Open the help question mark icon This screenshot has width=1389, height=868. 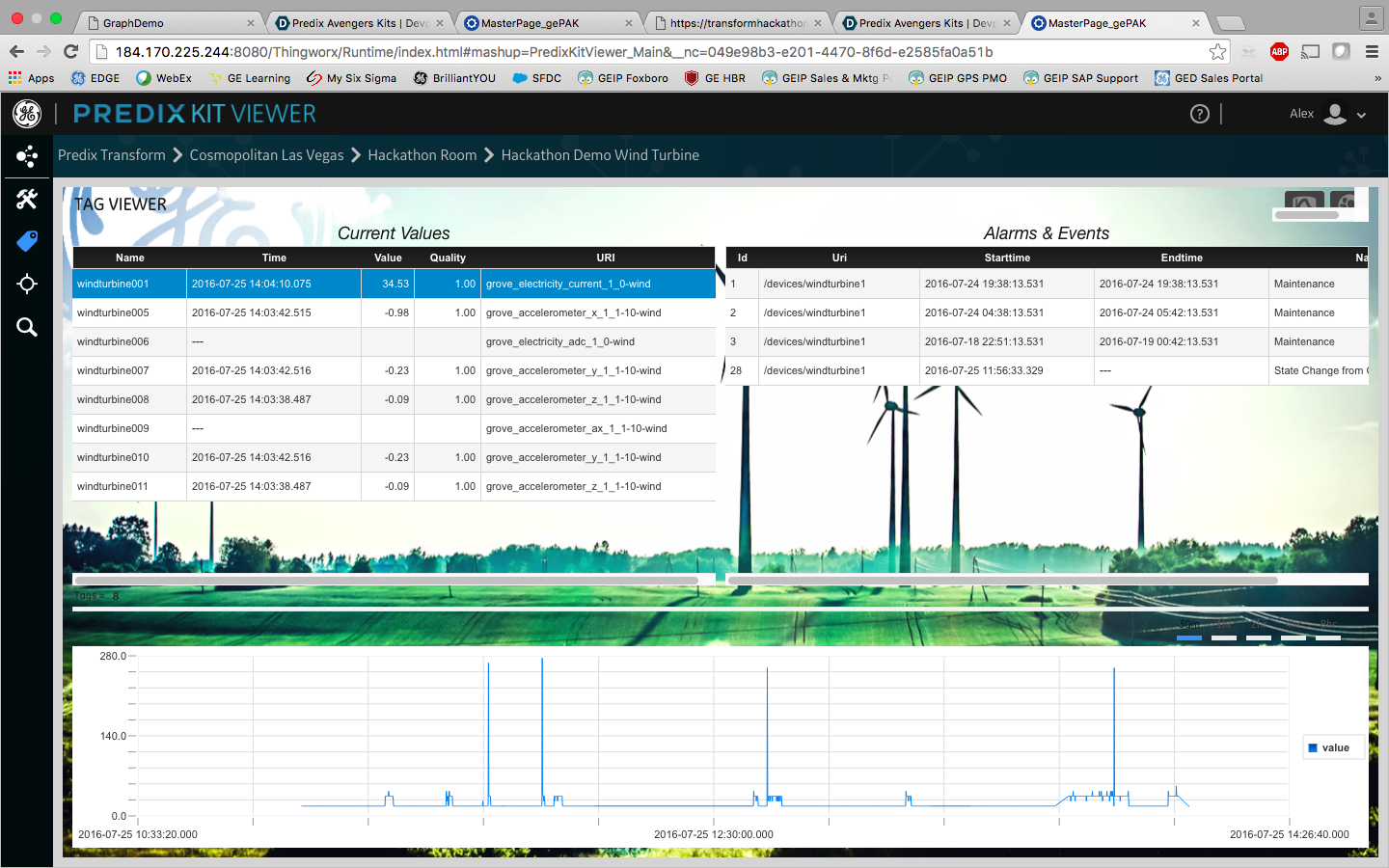point(1200,114)
